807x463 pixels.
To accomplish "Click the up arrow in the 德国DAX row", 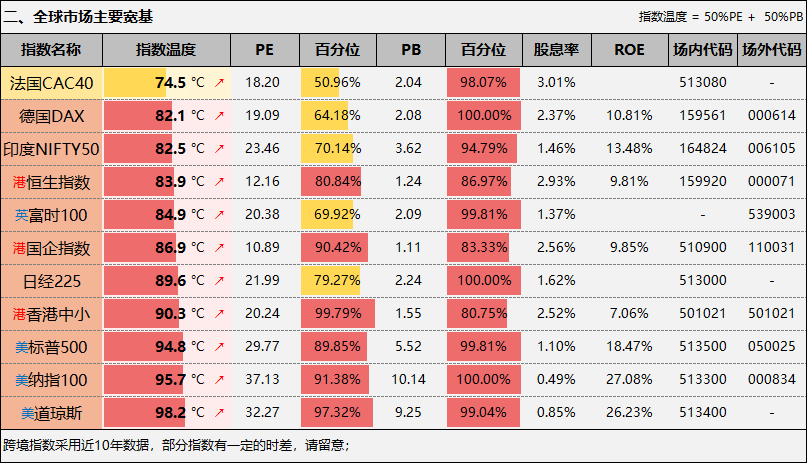I will click(x=219, y=116).
